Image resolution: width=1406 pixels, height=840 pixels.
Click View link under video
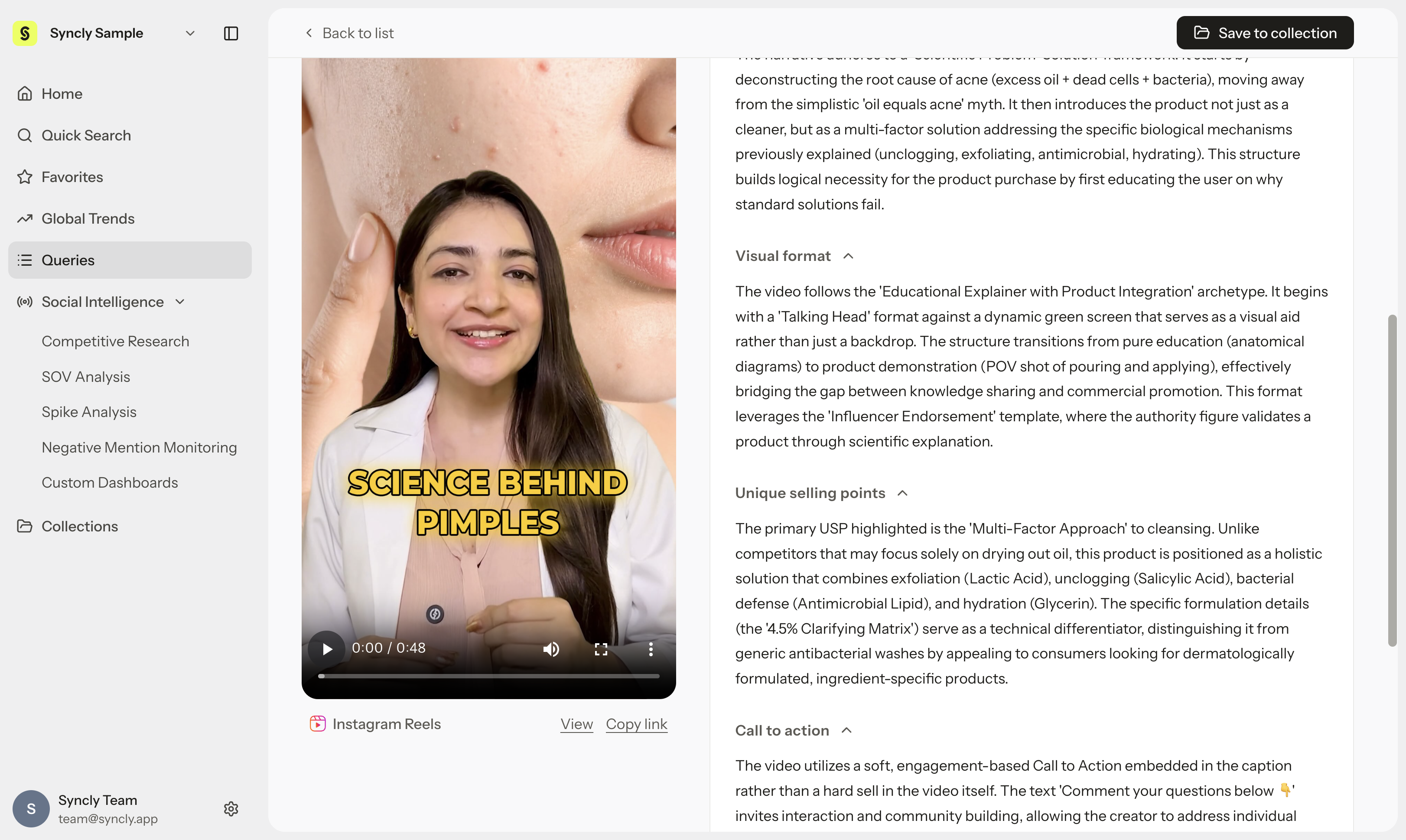pos(577,724)
